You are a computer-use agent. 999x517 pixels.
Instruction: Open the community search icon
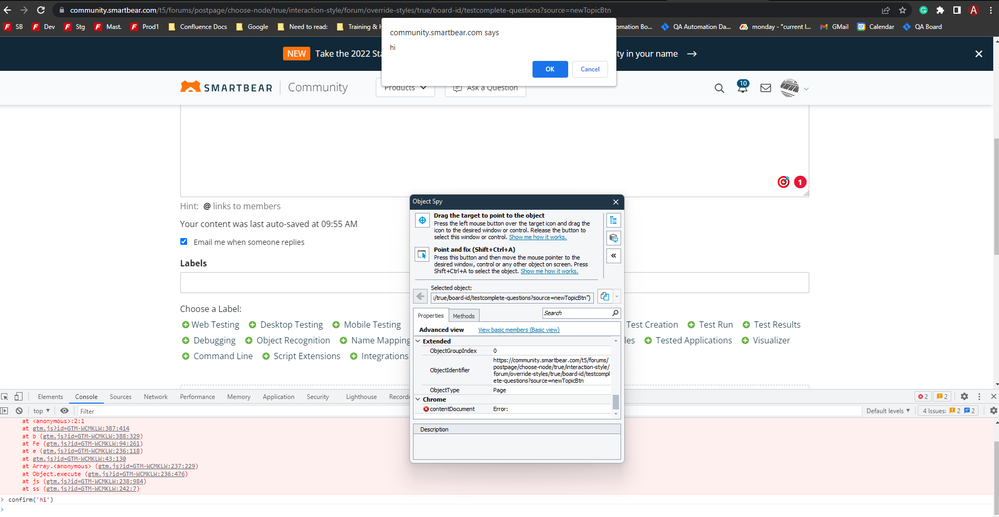point(719,89)
